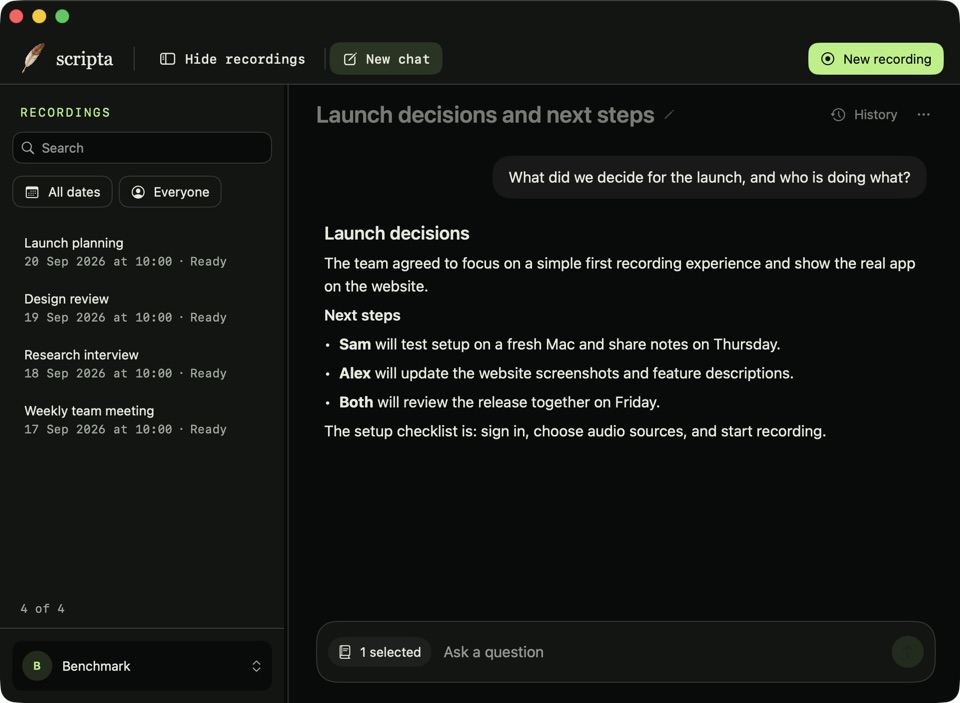Image resolution: width=960 pixels, height=703 pixels.
Task: Click the 4 of 4 count label
Action: (x=42, y=608)
